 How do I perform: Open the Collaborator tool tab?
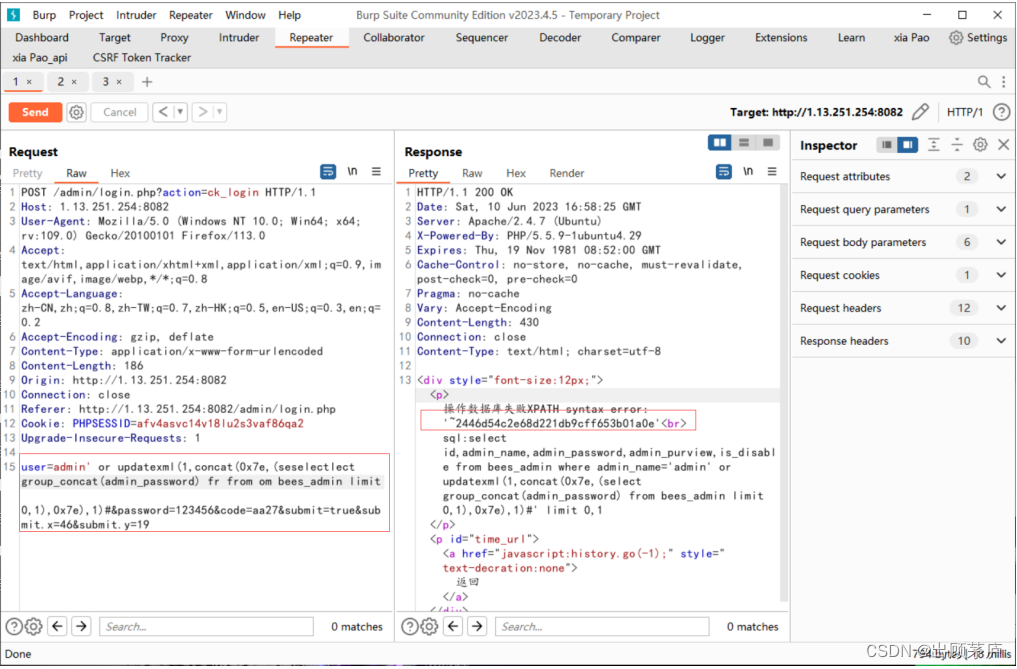pos(394,38)
